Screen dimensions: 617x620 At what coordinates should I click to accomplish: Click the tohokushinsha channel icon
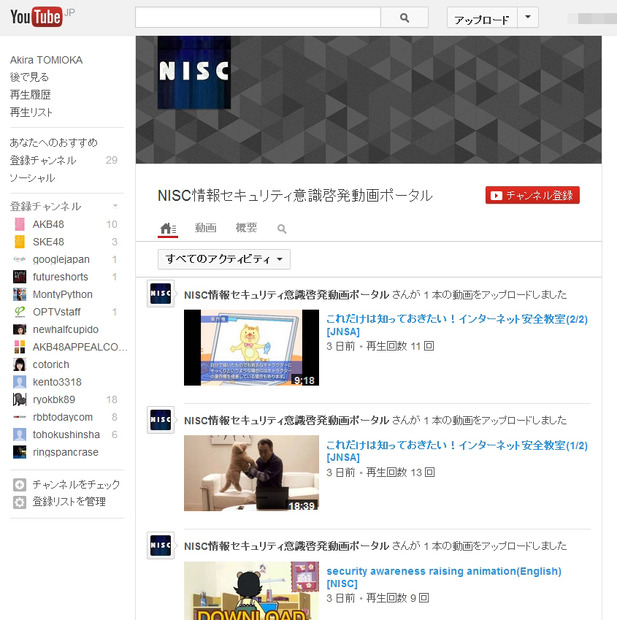19,435
